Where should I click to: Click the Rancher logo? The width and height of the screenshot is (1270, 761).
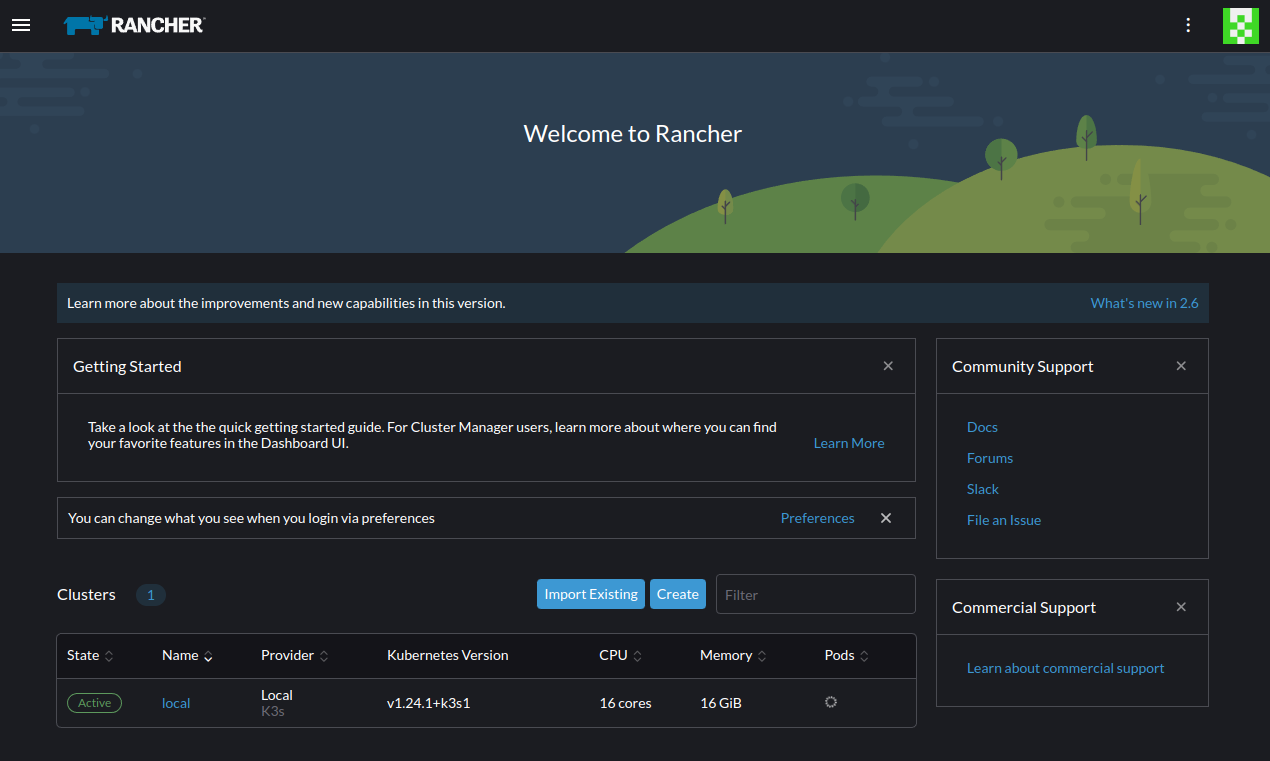pyautogui.click(x=134, y=25)
